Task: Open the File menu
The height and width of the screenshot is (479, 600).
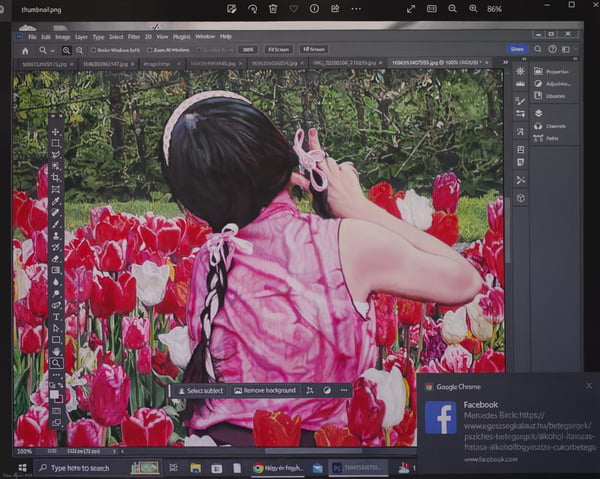Action: [x=32, y=37]
